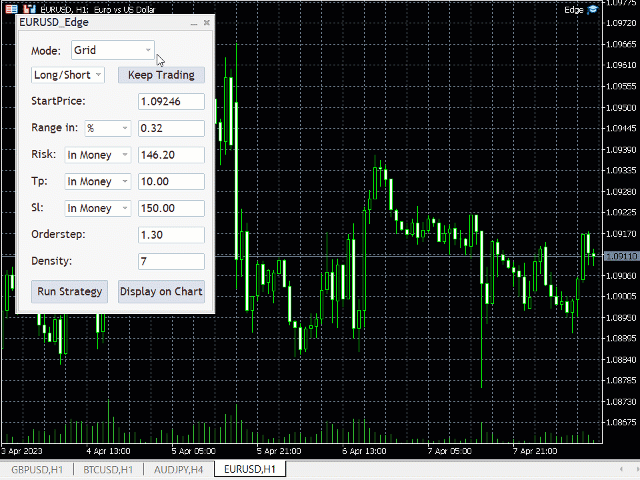Screen dimensions: 640x480
Task: Open the Range in % unit dropdown
Action: [x=108, y=128]
